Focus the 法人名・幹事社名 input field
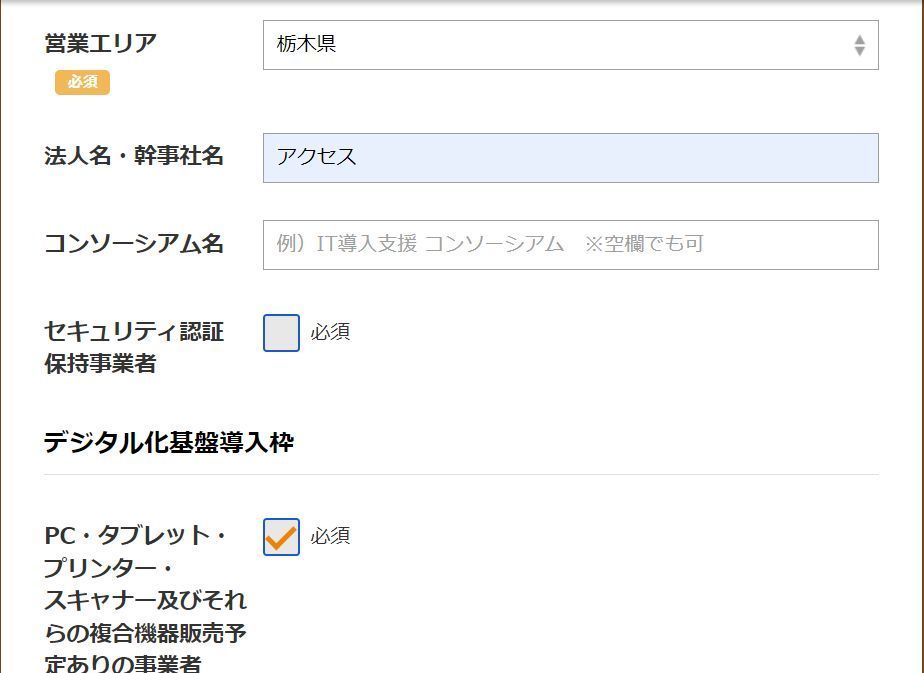 (x=570, y=158)
